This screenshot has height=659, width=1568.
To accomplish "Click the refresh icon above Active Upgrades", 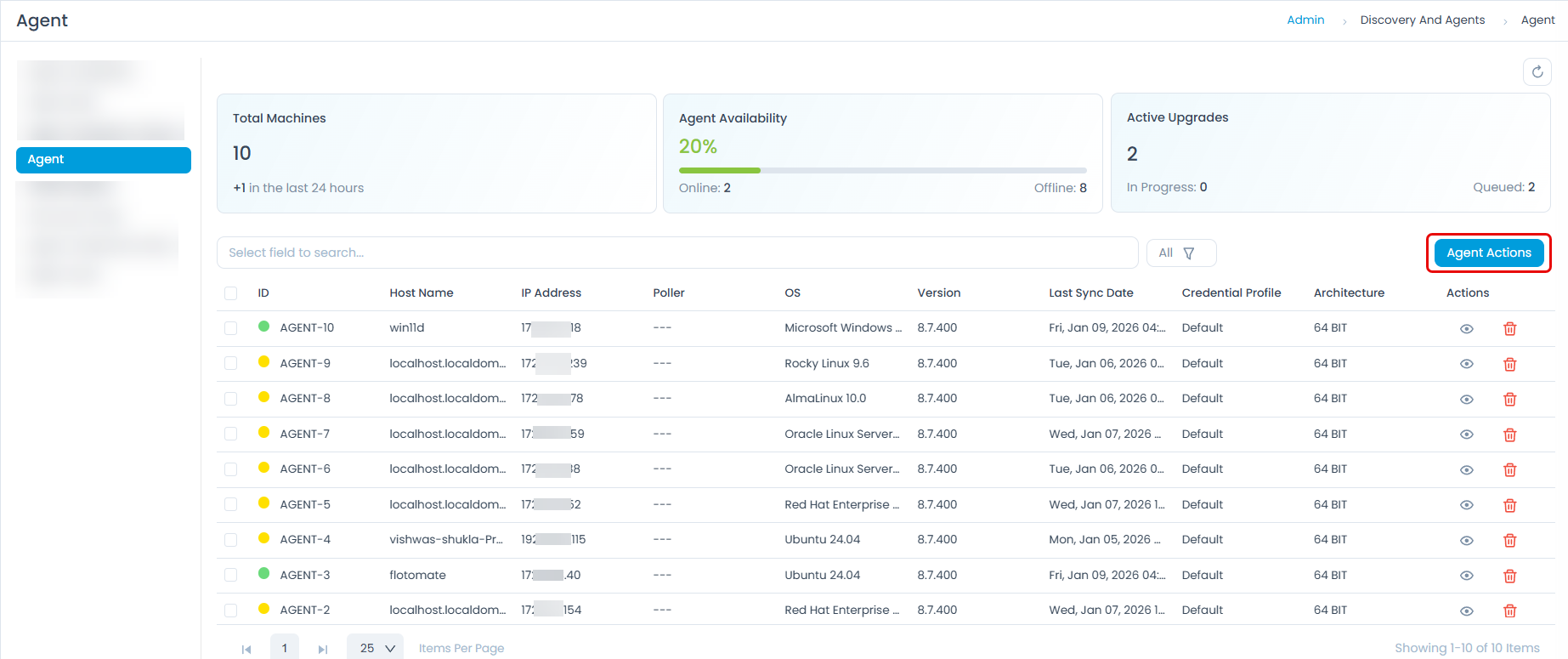I will 1537,72.
